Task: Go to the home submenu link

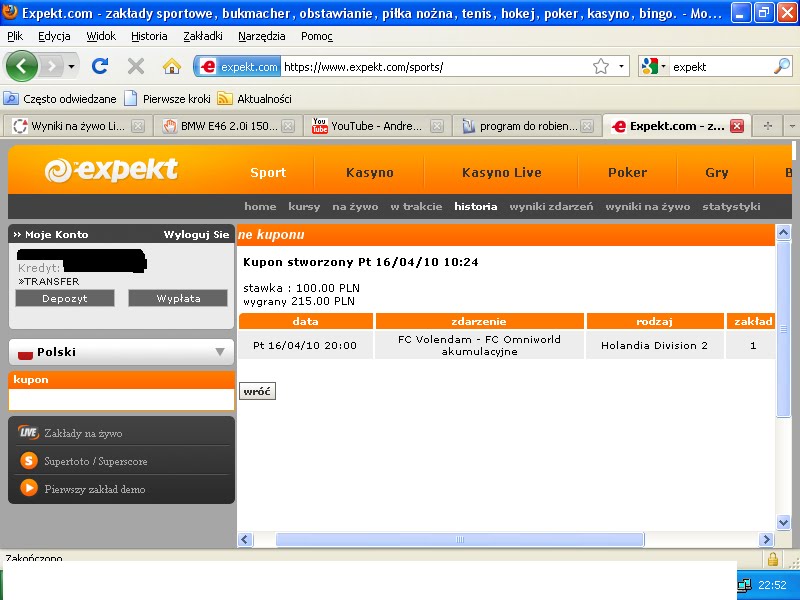Action: point(260,207)
